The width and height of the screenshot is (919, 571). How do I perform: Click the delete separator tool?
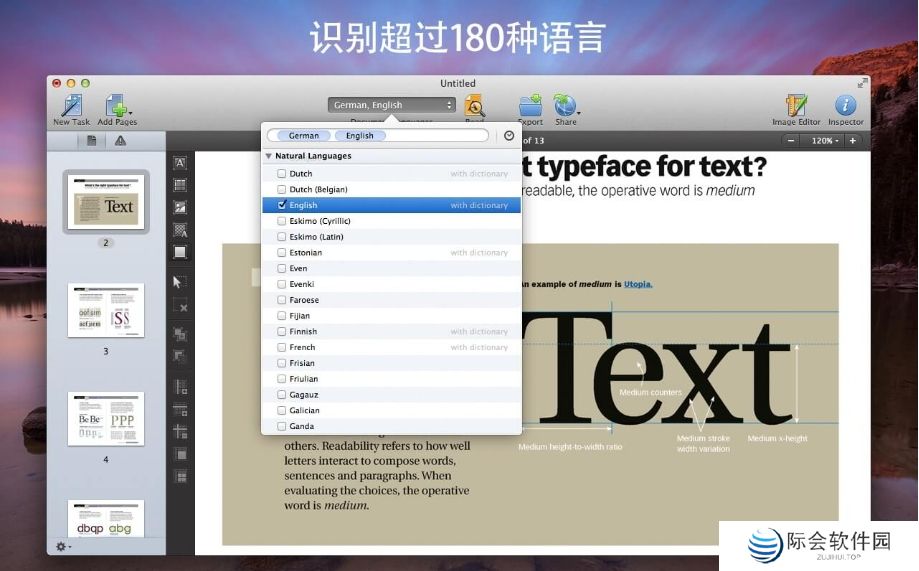pos(181,432)
